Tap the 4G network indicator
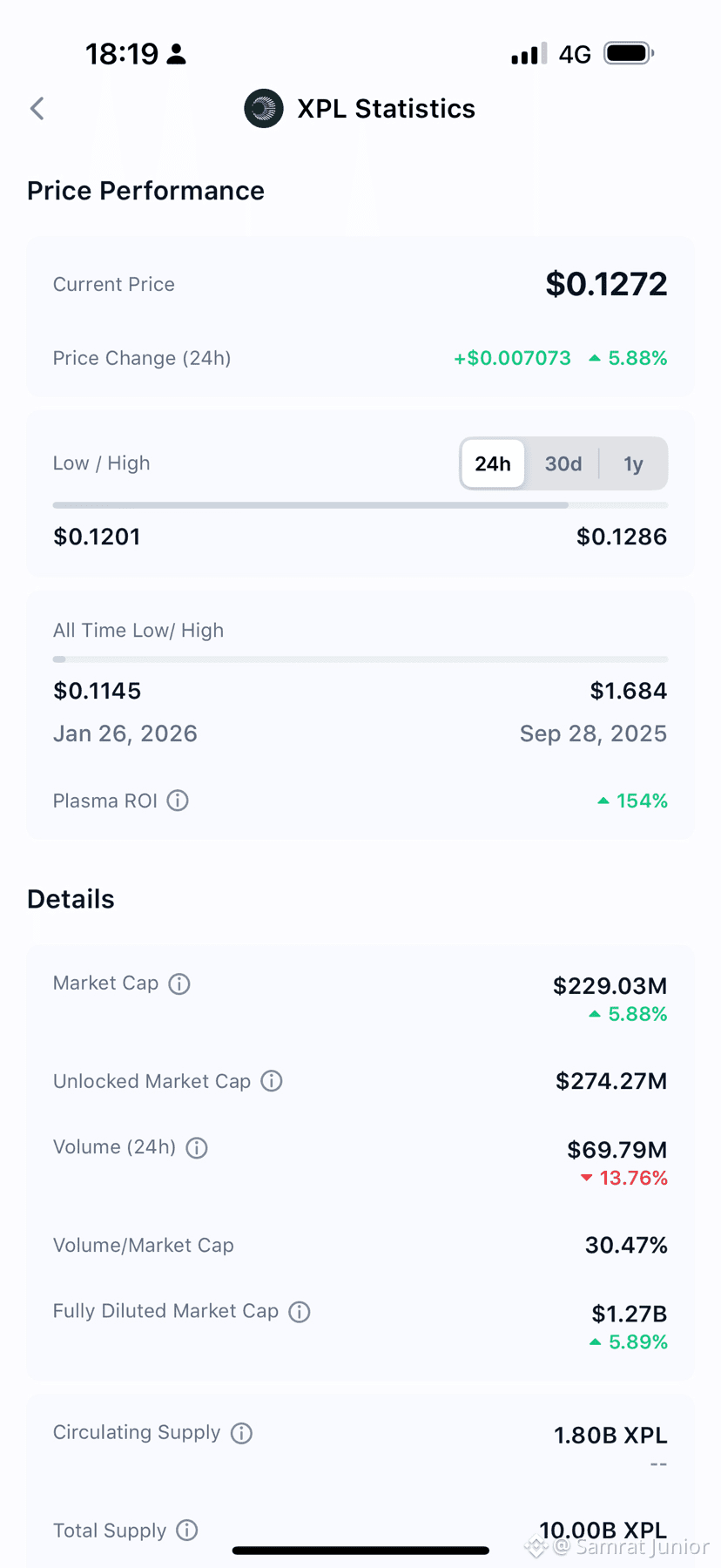 [575, 54]
